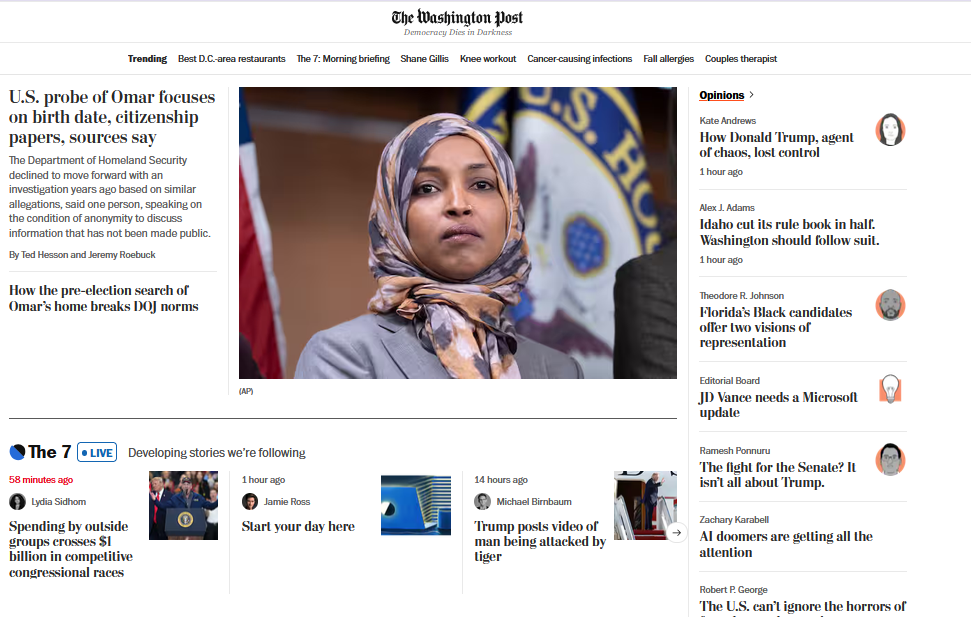Click Theodore R. Johnson portrait icon

pos(890,305)
